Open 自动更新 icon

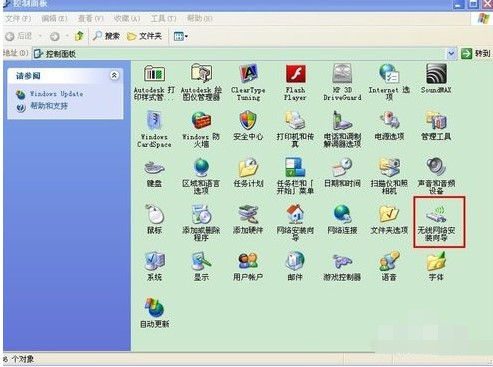click(154, 307)
